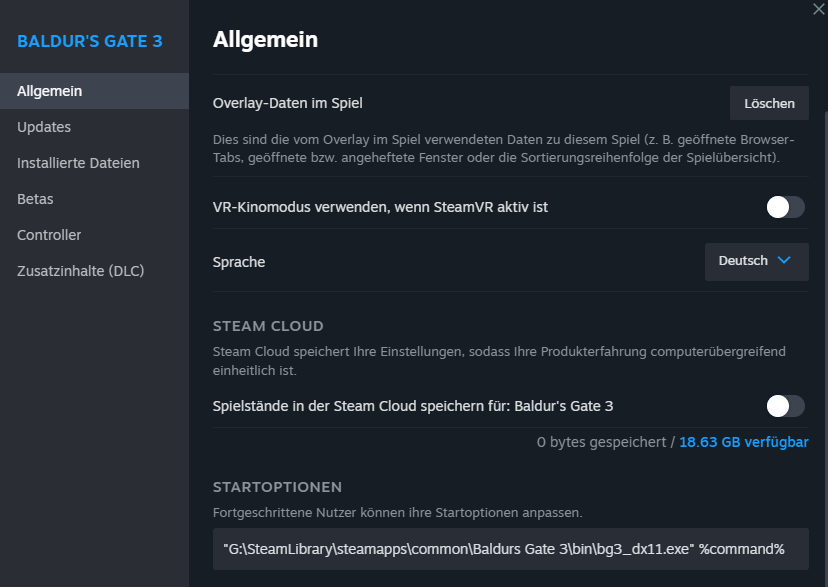Click the Overlay-Daten im Spiel label
The image size is (828, 587).
pyautogui.click(x=288, y=103)
